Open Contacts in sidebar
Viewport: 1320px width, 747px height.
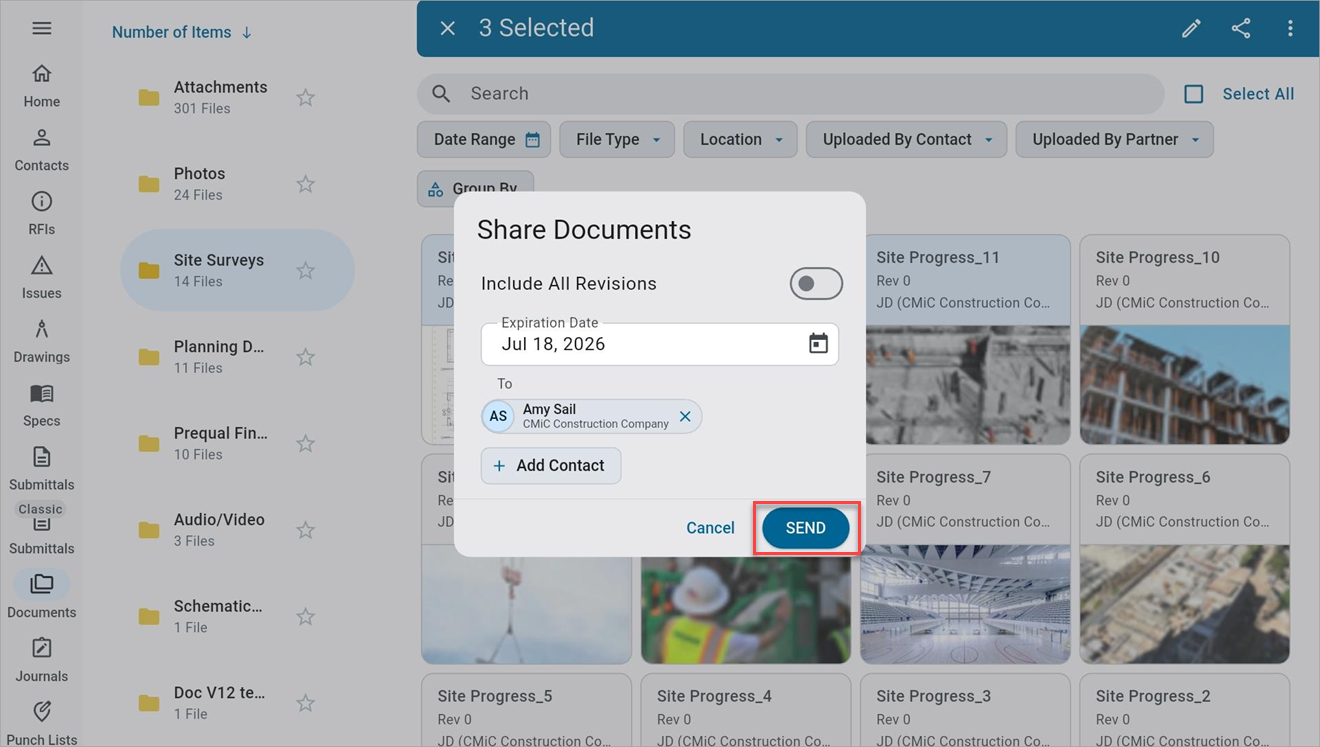tap(41, 150)
